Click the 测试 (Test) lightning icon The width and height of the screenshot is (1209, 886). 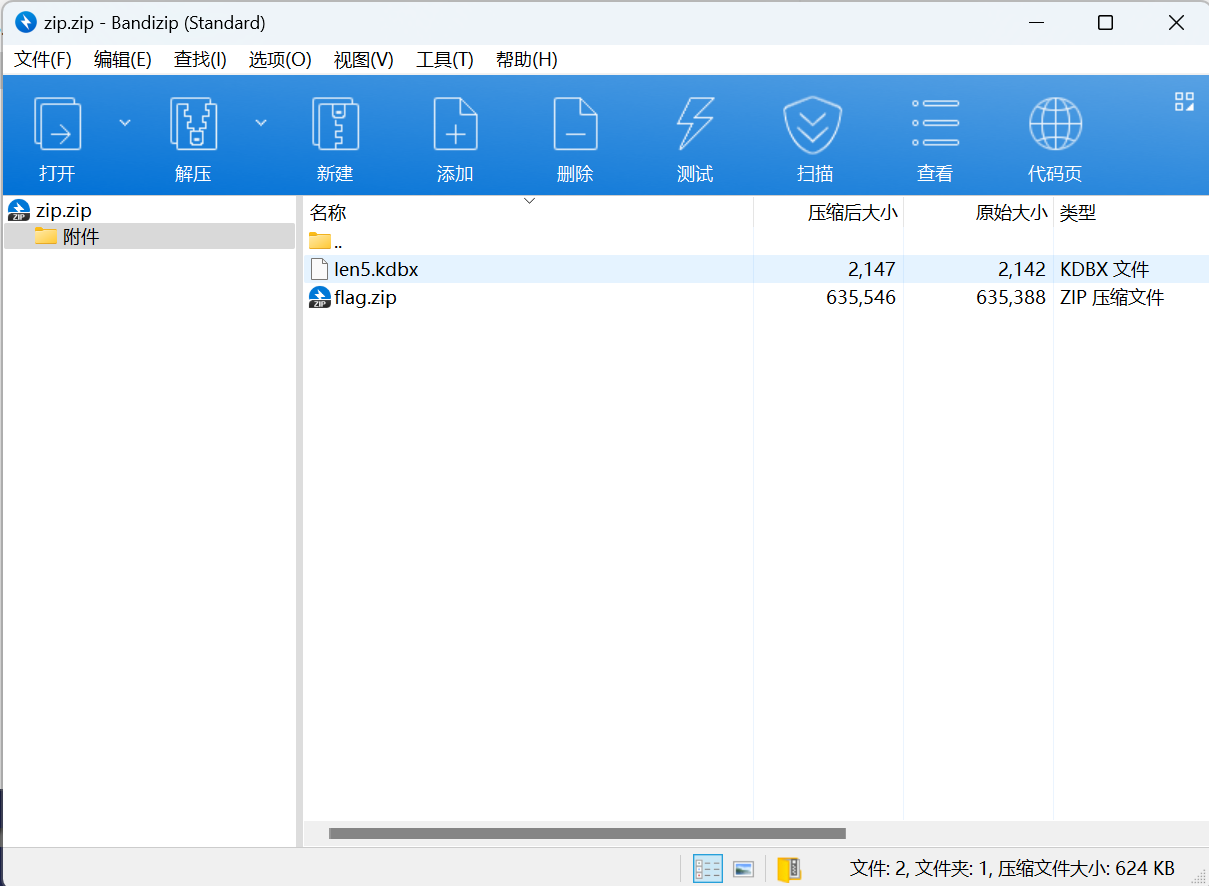pos(695,125)
